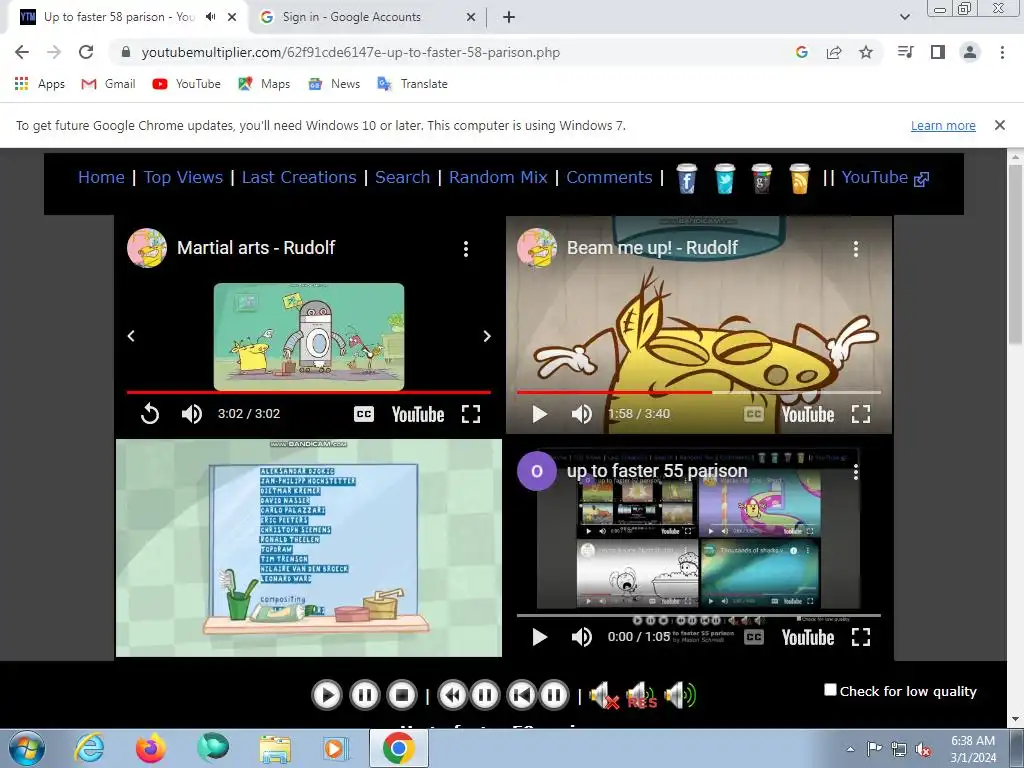Mute all videos with the red X speaker
The width and height of the screenshot is (1024, 768).
coord(604,696)
